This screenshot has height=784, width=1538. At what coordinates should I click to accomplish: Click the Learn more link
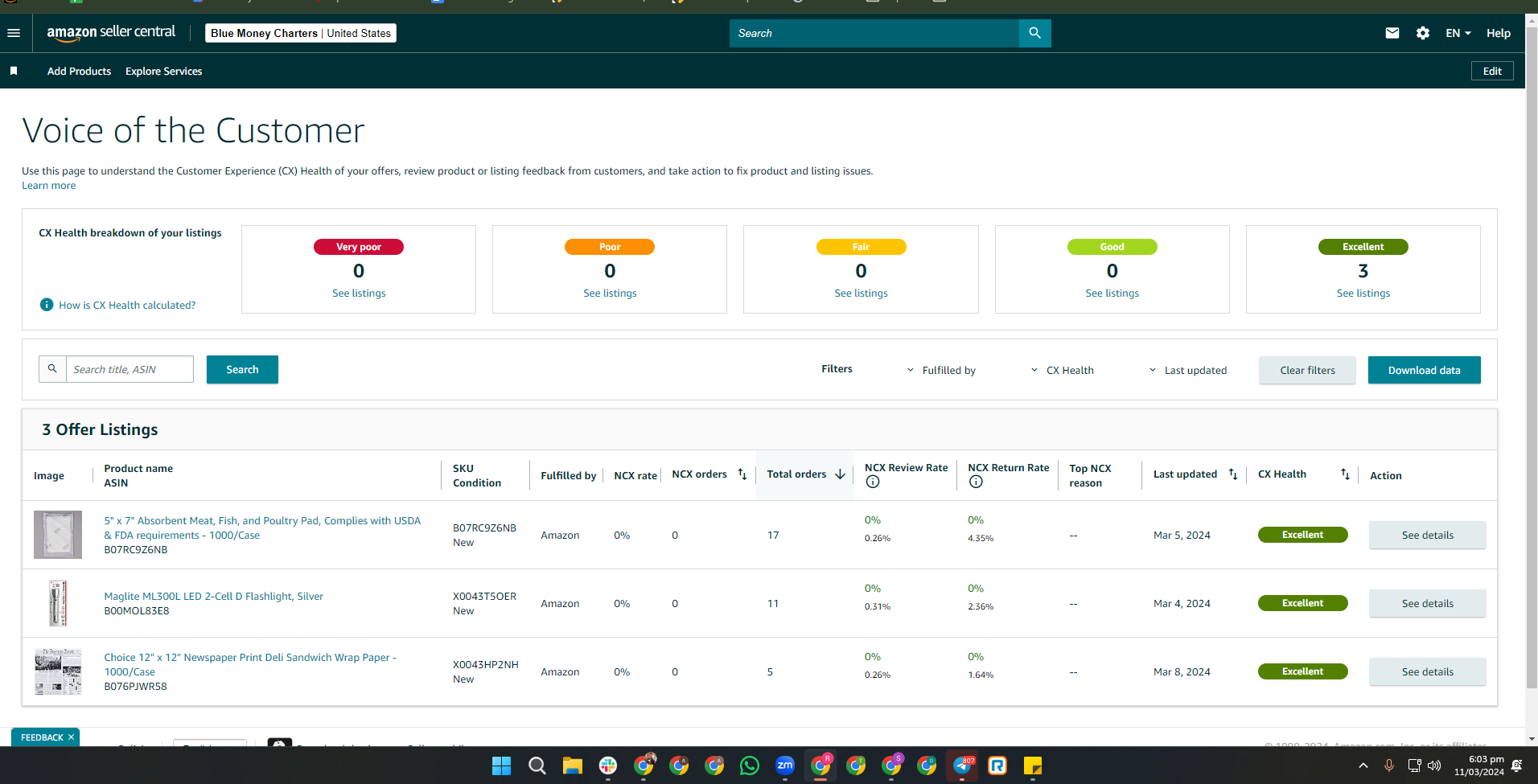pyautogui.click(x=48, y=186)
